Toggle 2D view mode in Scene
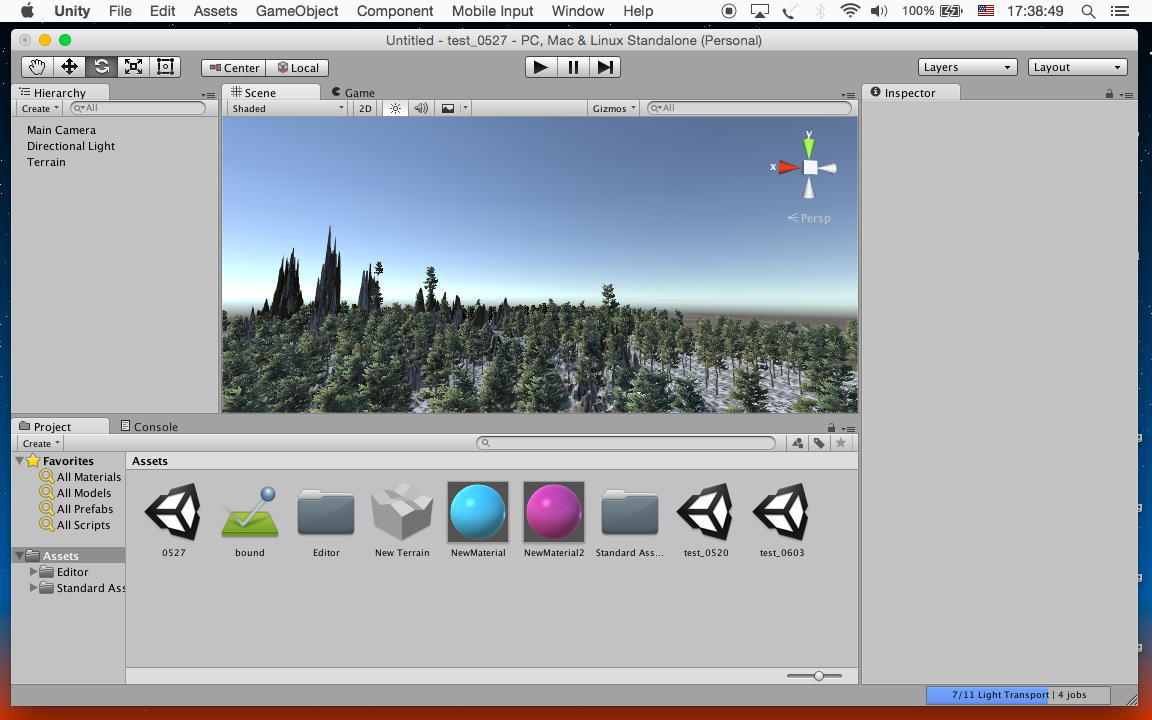This screenshot has width=1152, height=720. point(365,108)
